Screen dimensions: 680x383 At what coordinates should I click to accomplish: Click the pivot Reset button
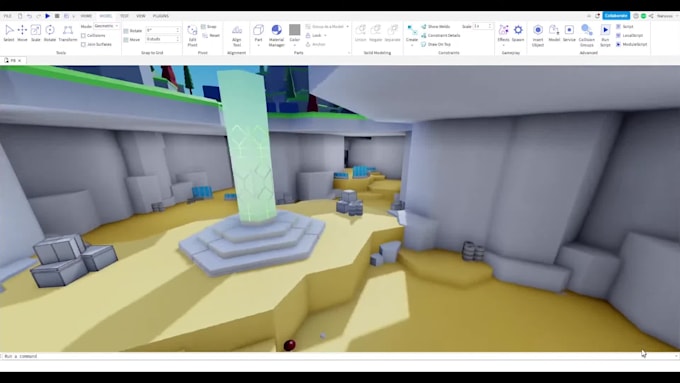coord(211,36)
